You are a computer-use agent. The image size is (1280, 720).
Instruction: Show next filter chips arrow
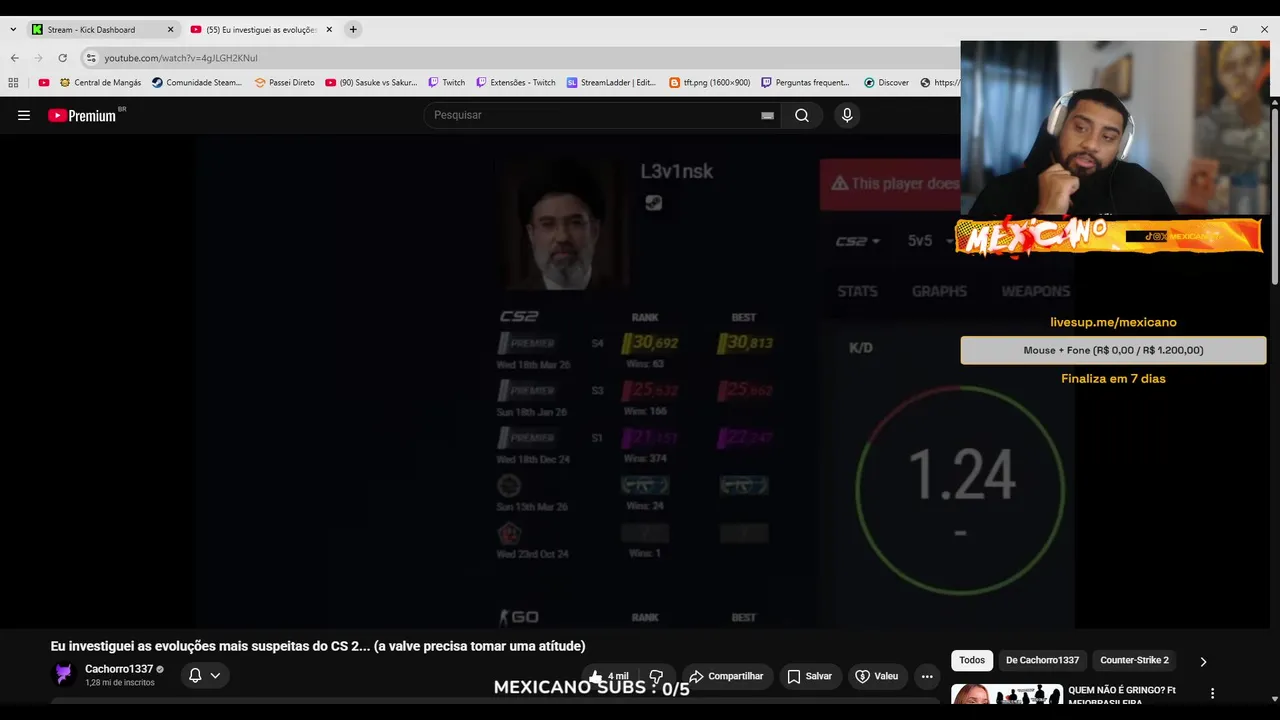1203,661
